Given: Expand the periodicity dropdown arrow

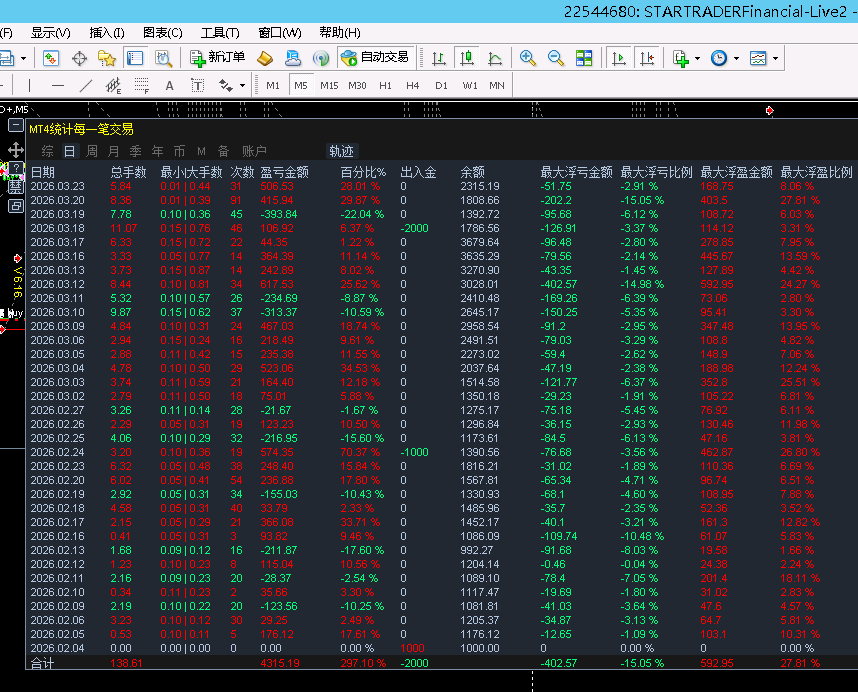Looking at the screenshot, I should (736, 59).
